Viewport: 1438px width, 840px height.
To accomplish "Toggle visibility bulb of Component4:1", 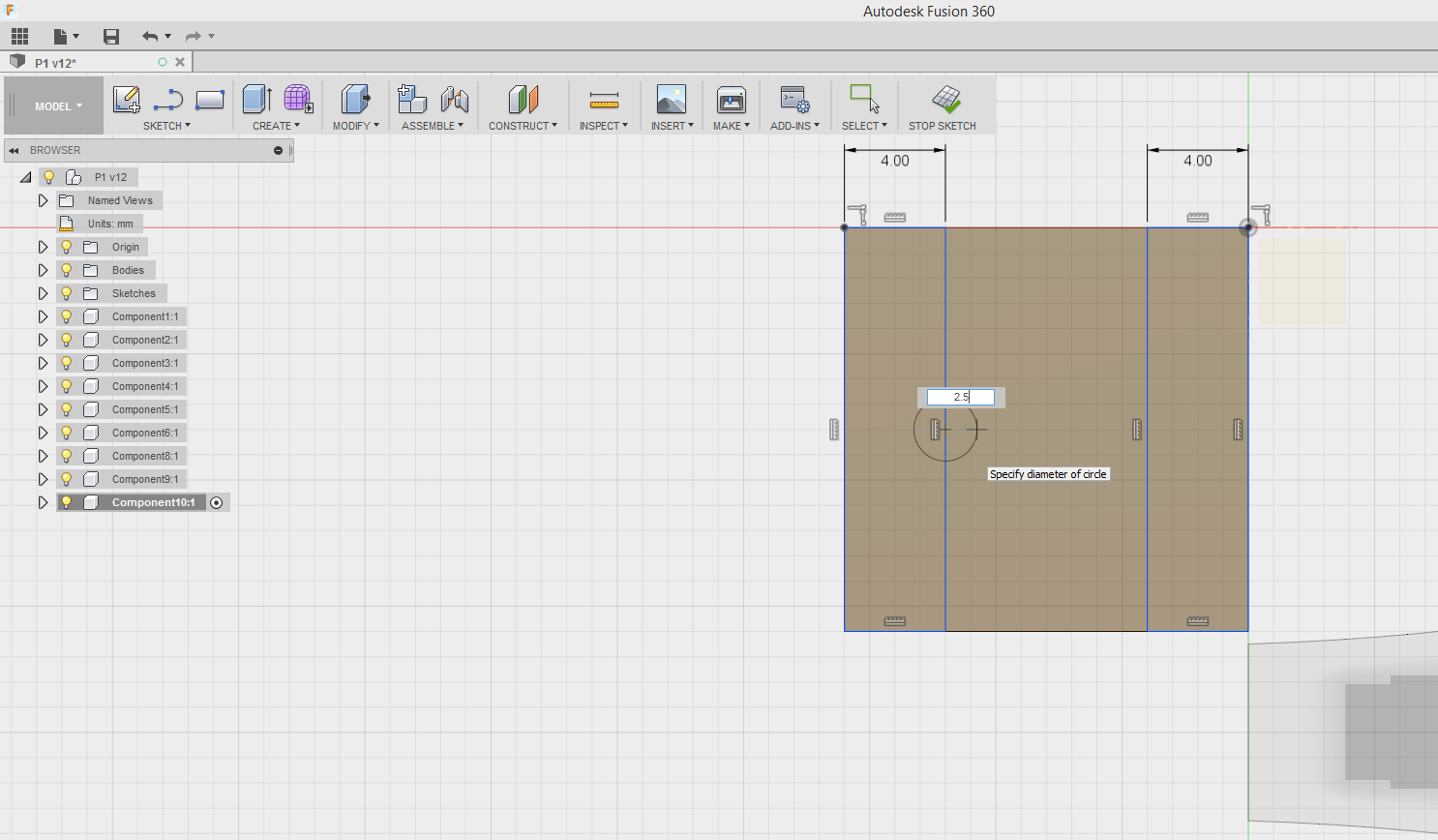I will [67, 386].
